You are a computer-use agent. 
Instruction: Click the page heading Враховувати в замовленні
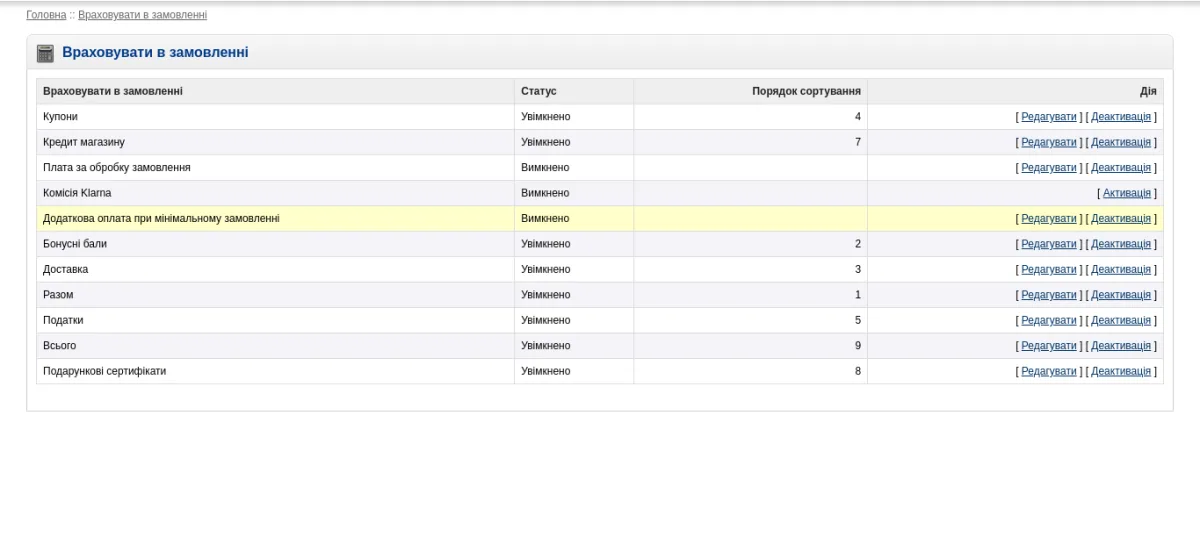click(155, 52)
